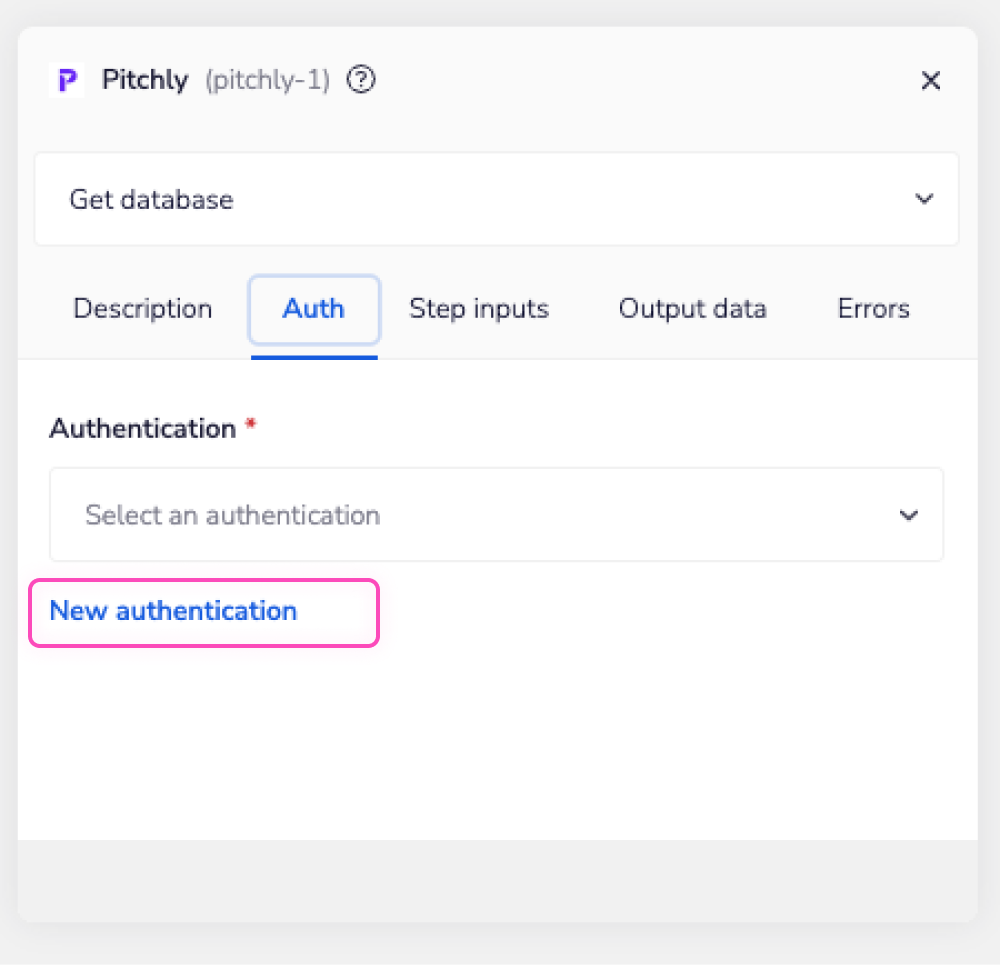
Task: Click the authentication selector chevron icon
Action: tap(909, 515)
